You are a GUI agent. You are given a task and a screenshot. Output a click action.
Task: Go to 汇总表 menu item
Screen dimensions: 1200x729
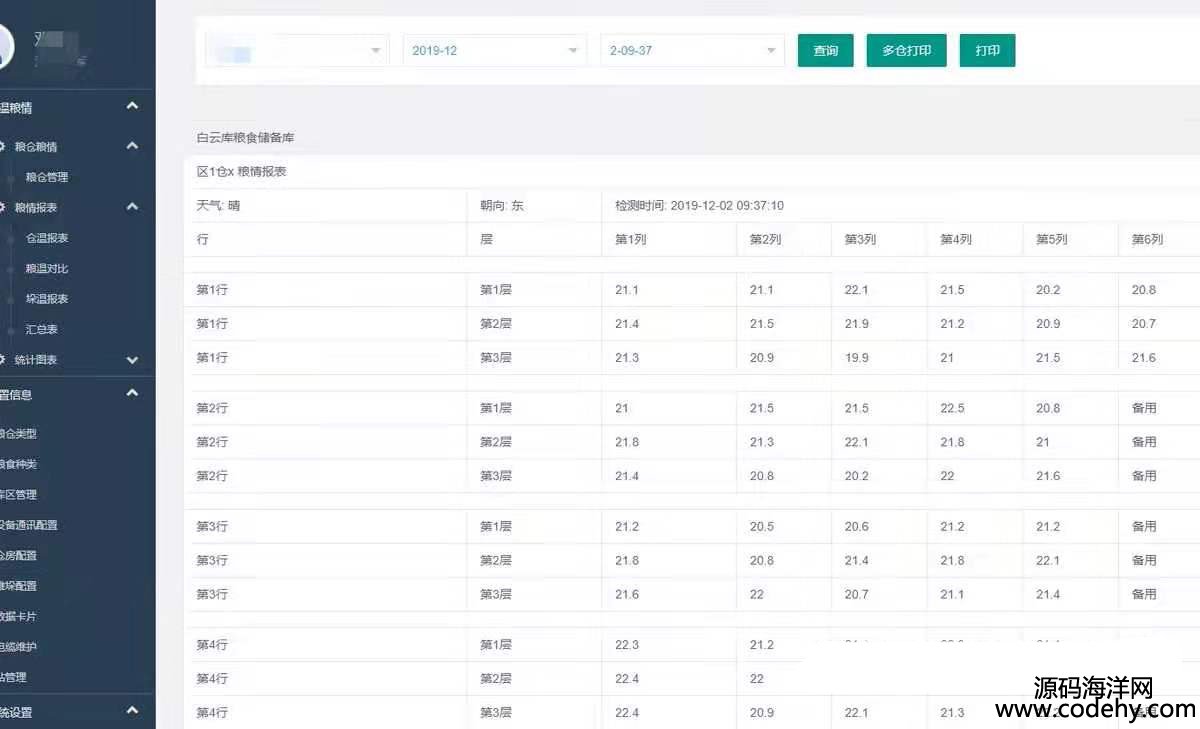pos(42,329)
